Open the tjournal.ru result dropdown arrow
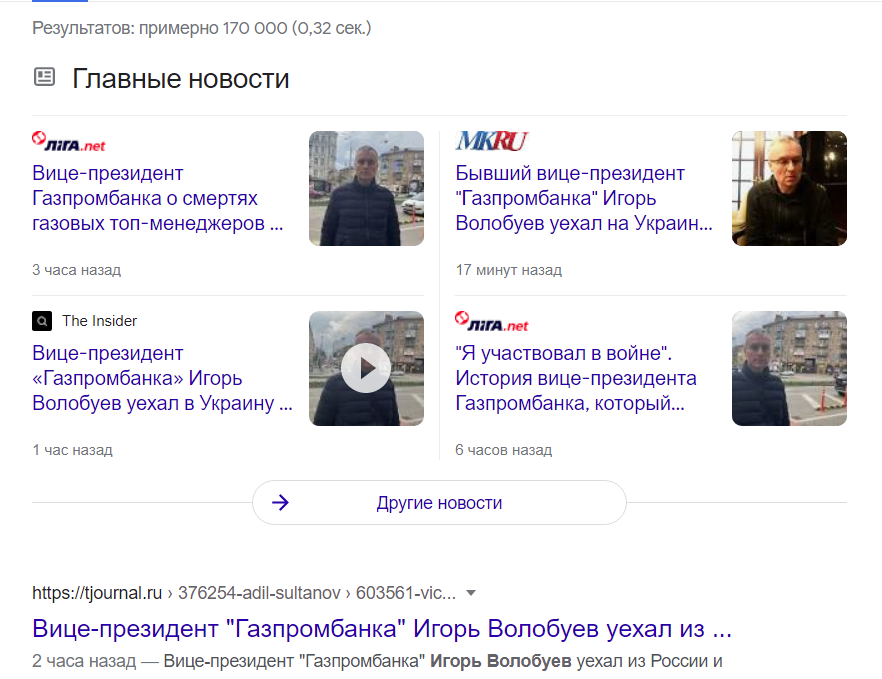Viewport: 882px width, 679px height. pyautogui.click(x=471, y=593)
